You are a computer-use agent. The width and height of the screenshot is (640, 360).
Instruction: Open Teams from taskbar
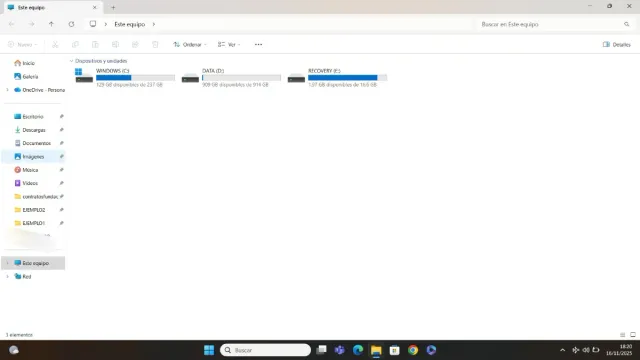[340, 350]
